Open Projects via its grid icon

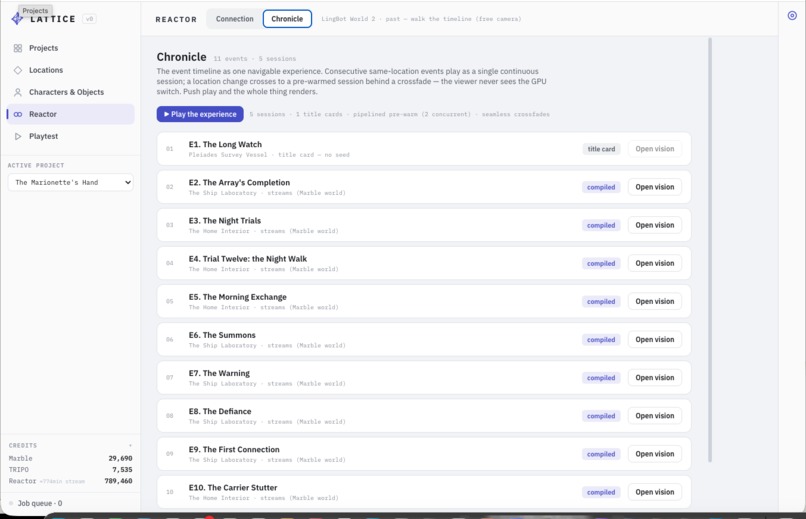pos(18,48)
